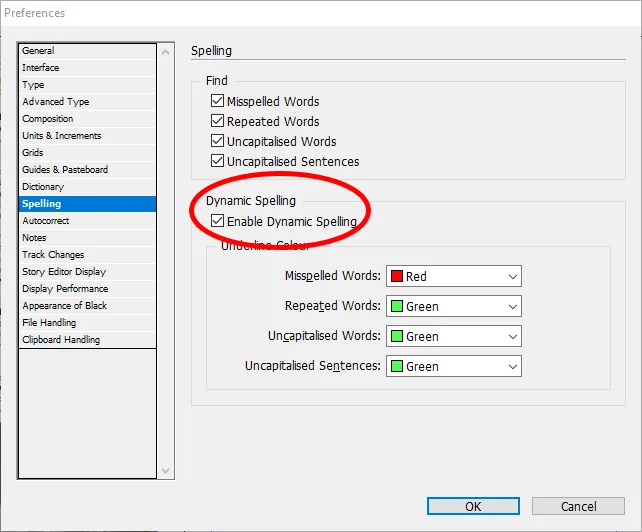Viewport: 642px width, 532px height.
Task: Uncheck the Repeated Words checkbox
Action: 218,121
